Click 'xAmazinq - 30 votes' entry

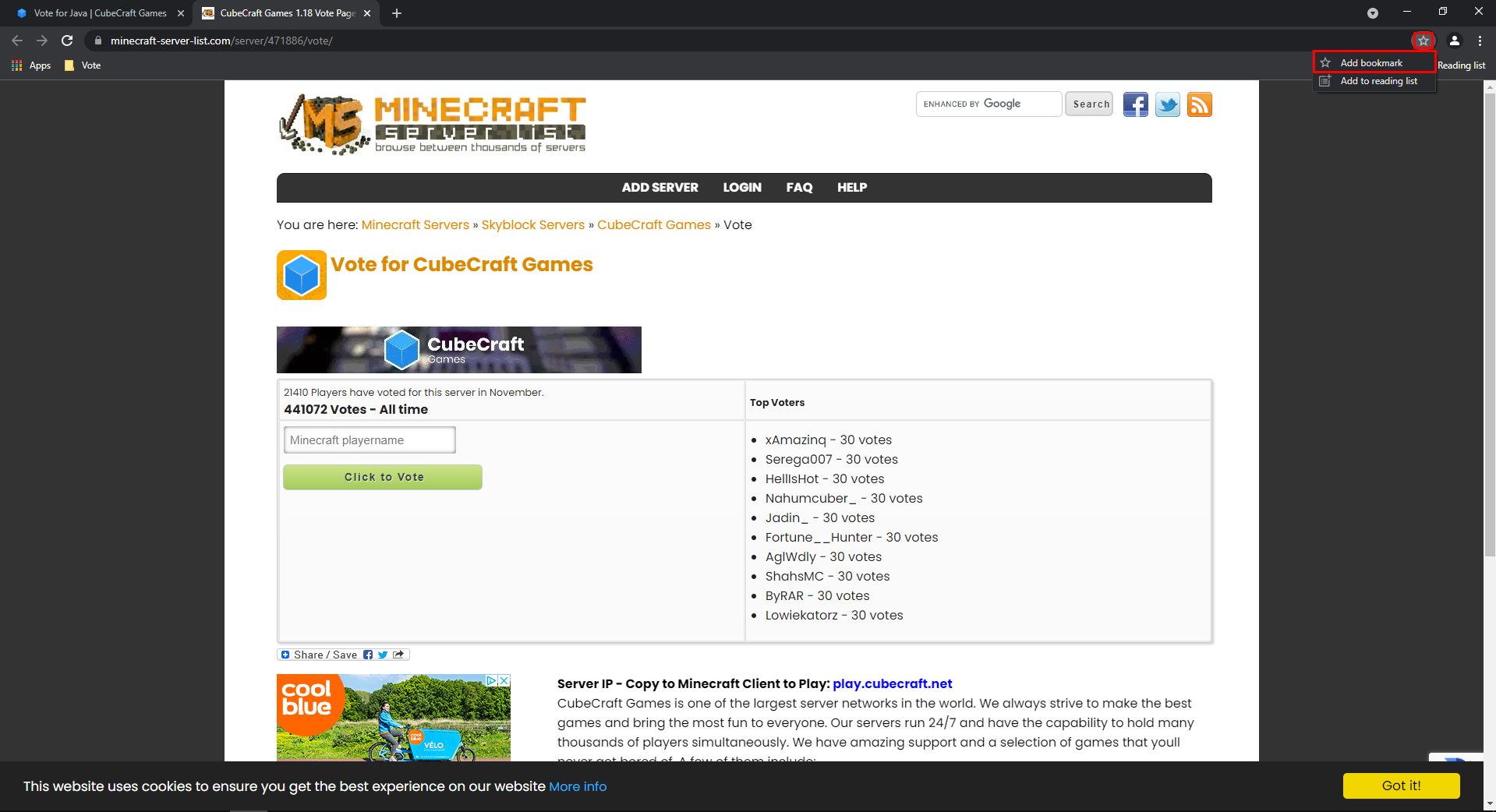coord(829,440)
